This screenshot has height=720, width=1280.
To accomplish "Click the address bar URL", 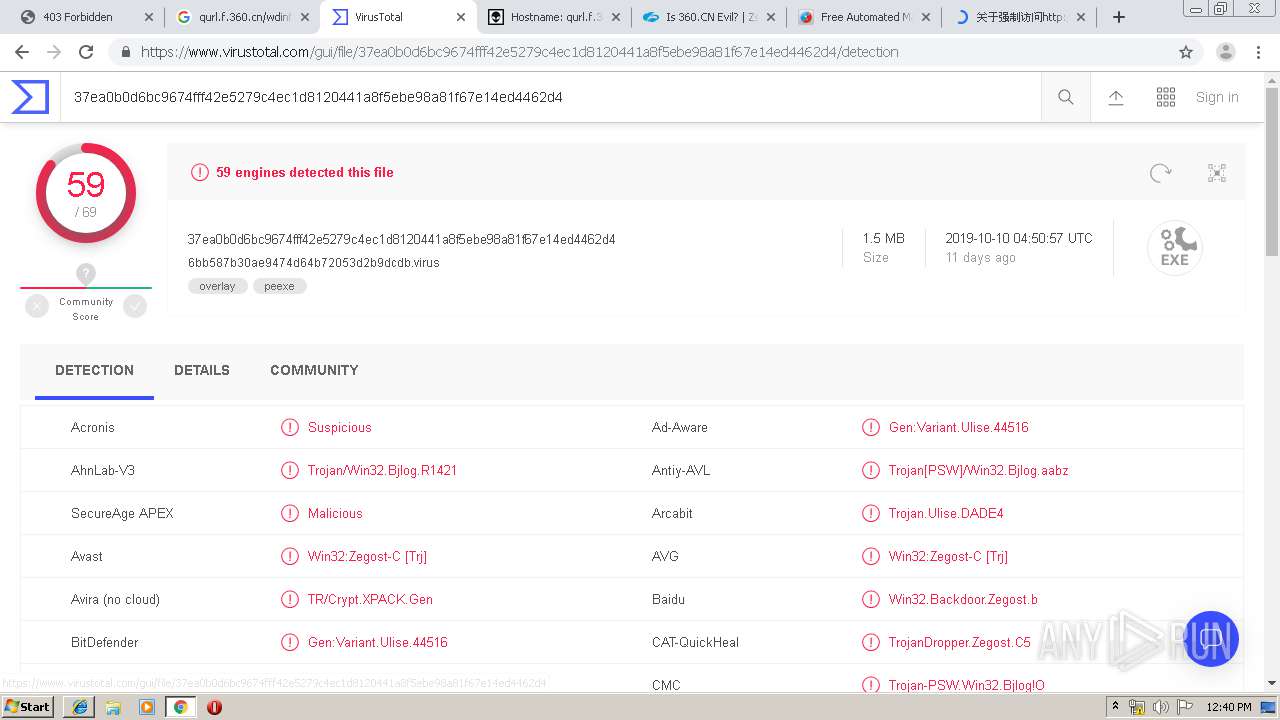I will (x=519, y=52).
